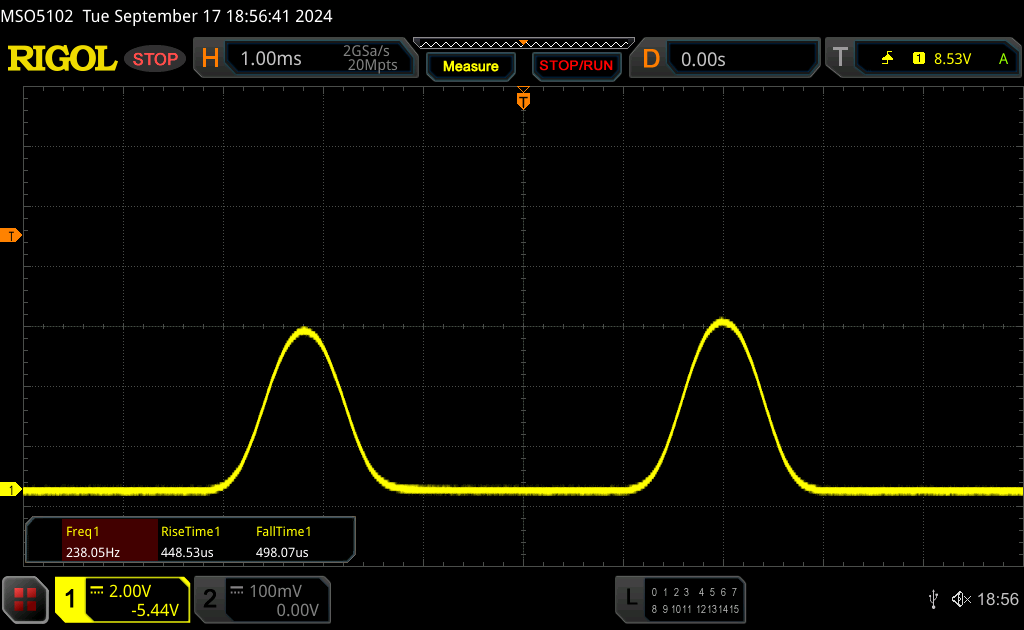Open the trigger T settings
The width and height of the screenshot is (1024, 630).
pyautogui.click(x=840, y=57)
